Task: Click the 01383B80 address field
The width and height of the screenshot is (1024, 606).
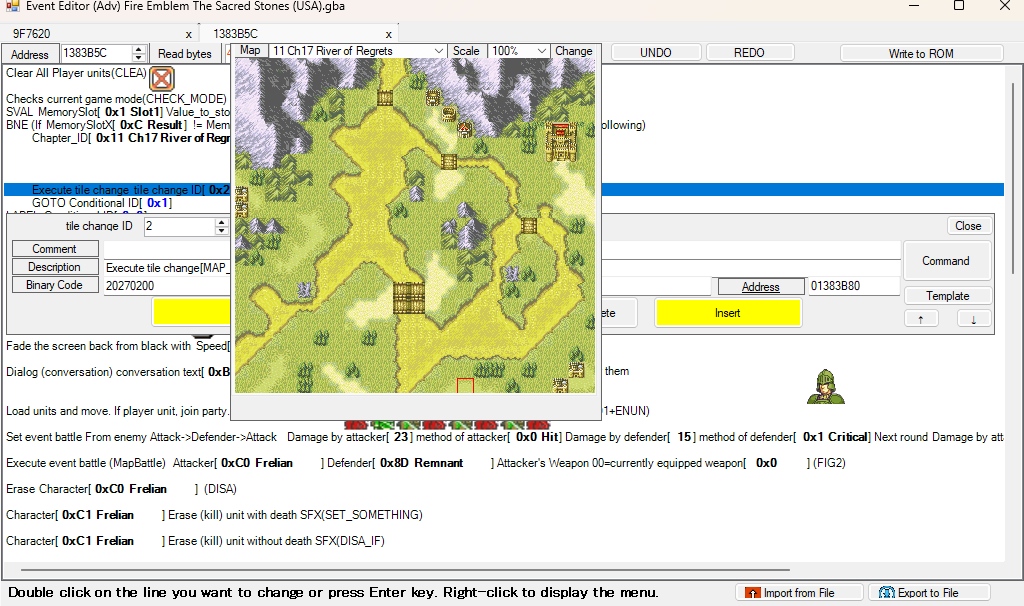Action: (x=854, y=286)
